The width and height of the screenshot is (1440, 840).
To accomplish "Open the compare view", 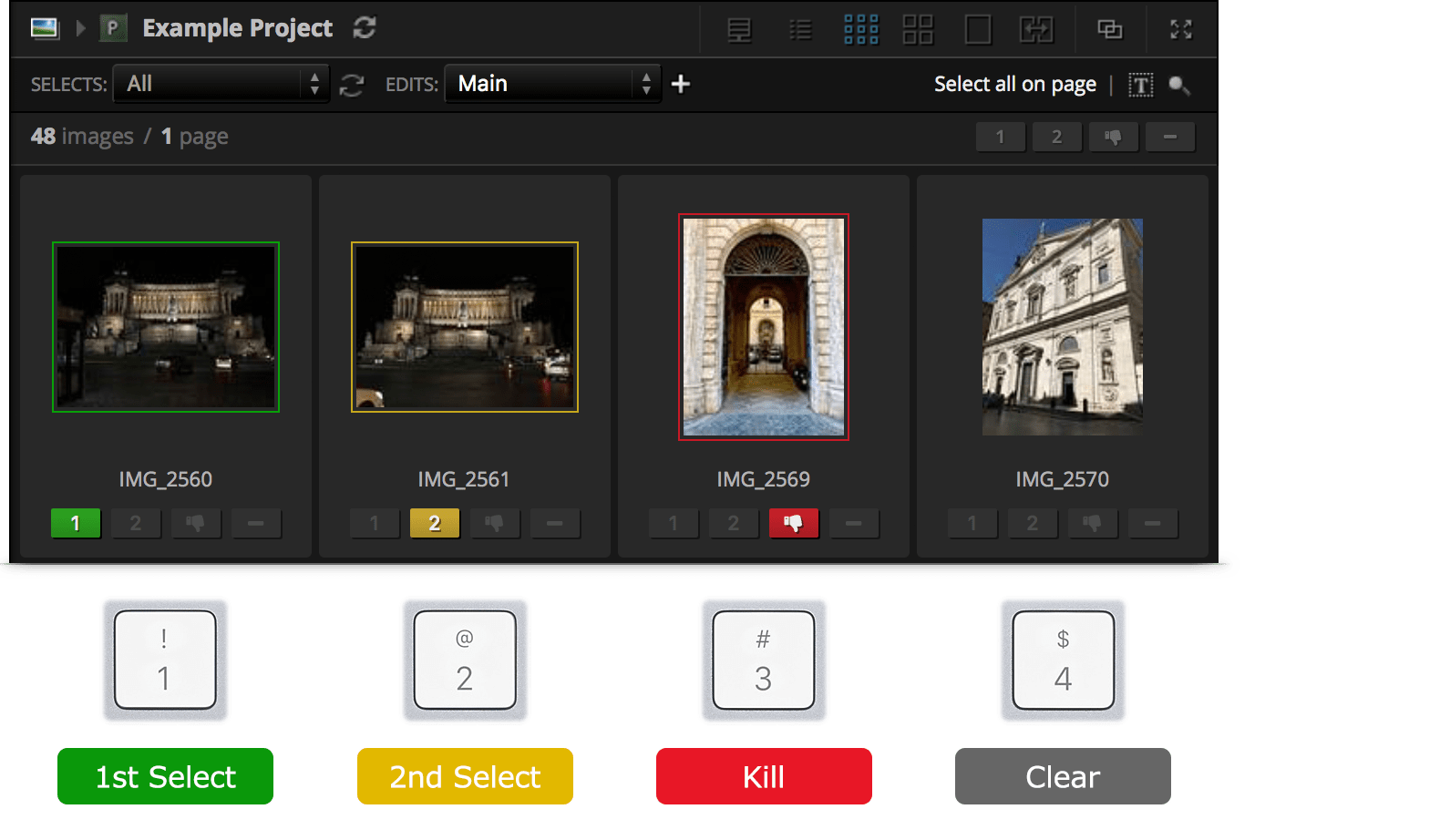I will click(x=1036, y=29).
